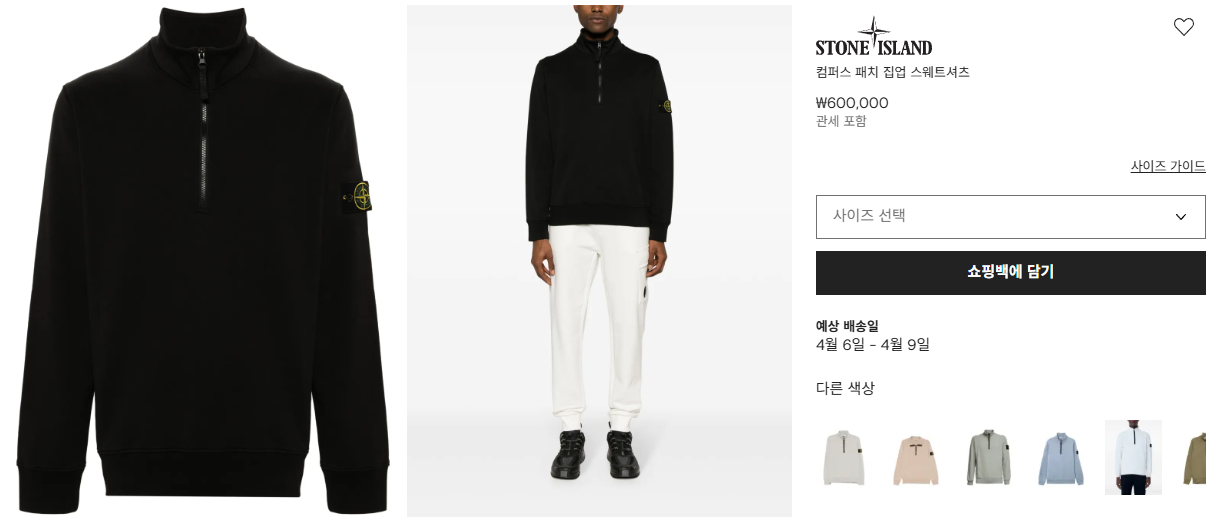Click the 예상 배송일 delivery date range

pos(873,345)
